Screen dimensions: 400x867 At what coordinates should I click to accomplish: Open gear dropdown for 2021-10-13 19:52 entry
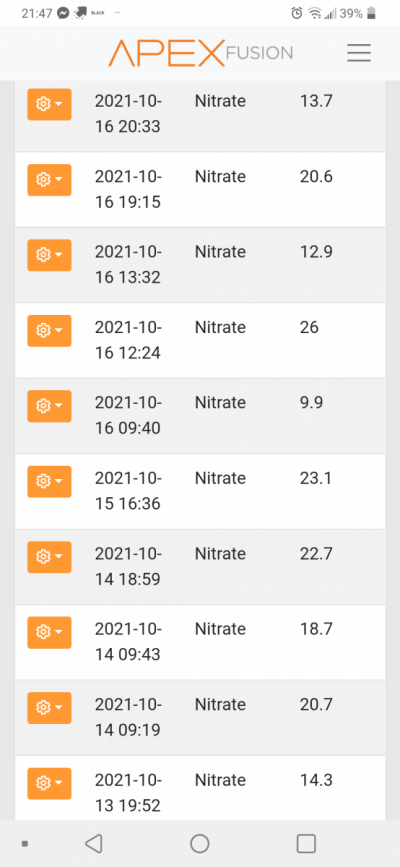pos(49,784)
